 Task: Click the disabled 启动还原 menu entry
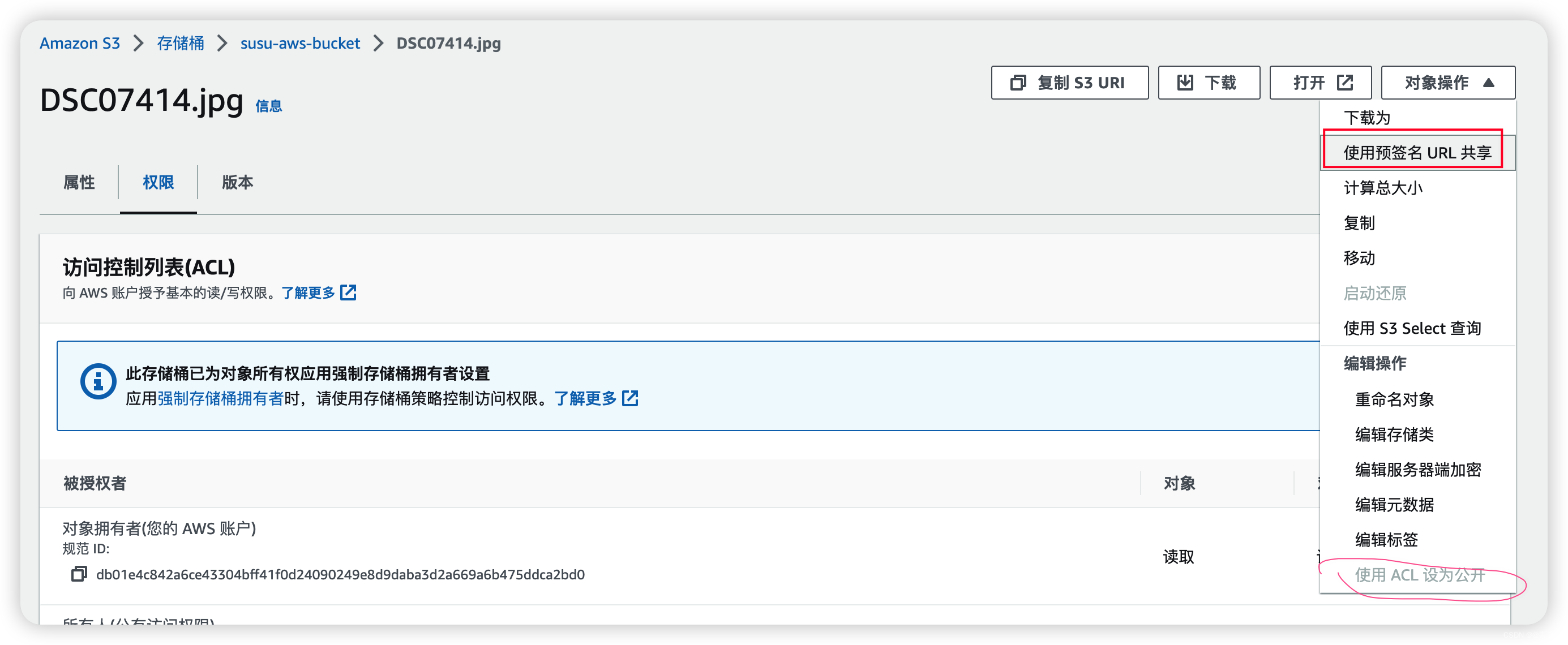coord(1417,293)
